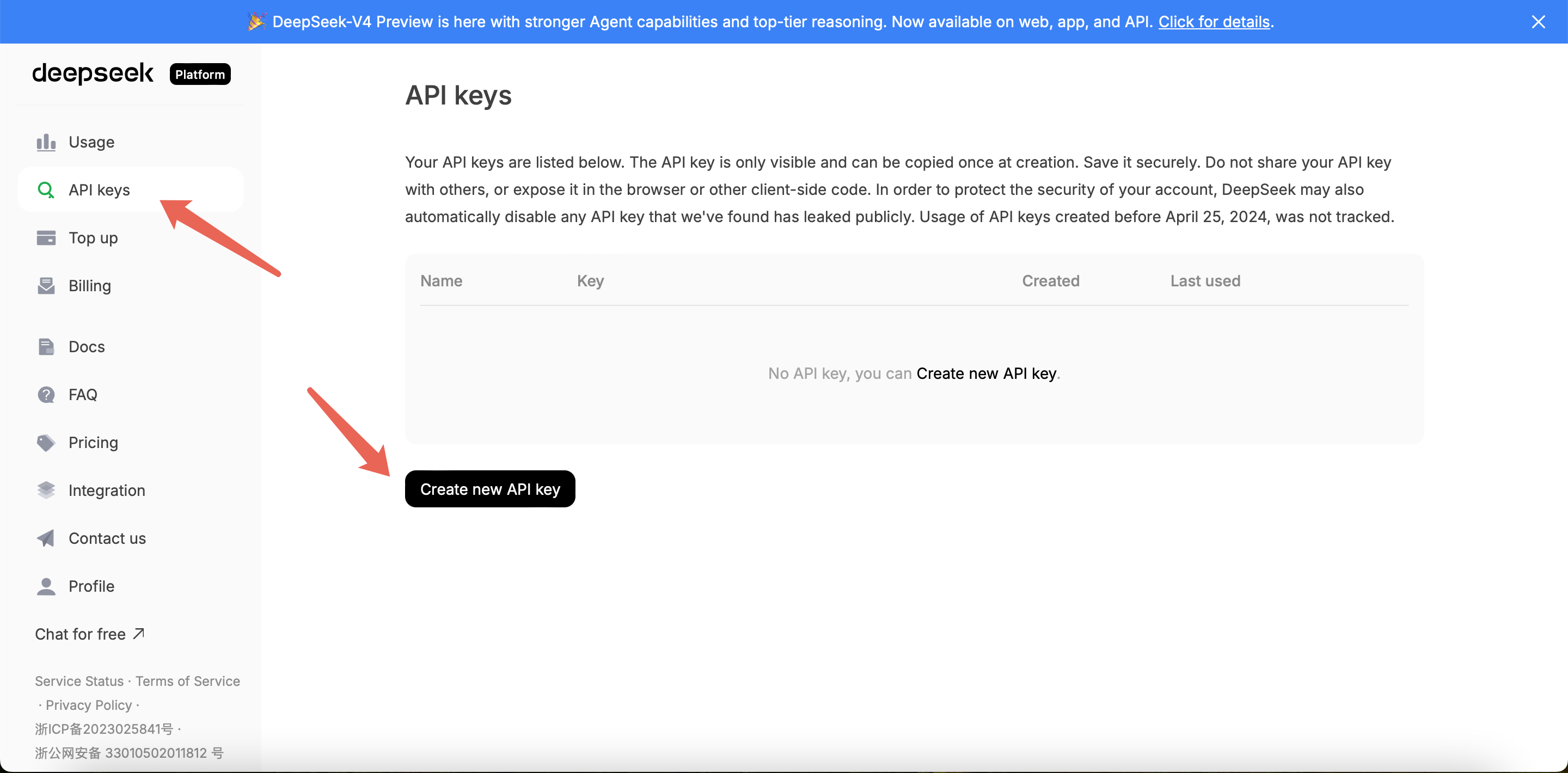Go to the Pricing page
The image size is (1568, 773).
pos(130,443)
